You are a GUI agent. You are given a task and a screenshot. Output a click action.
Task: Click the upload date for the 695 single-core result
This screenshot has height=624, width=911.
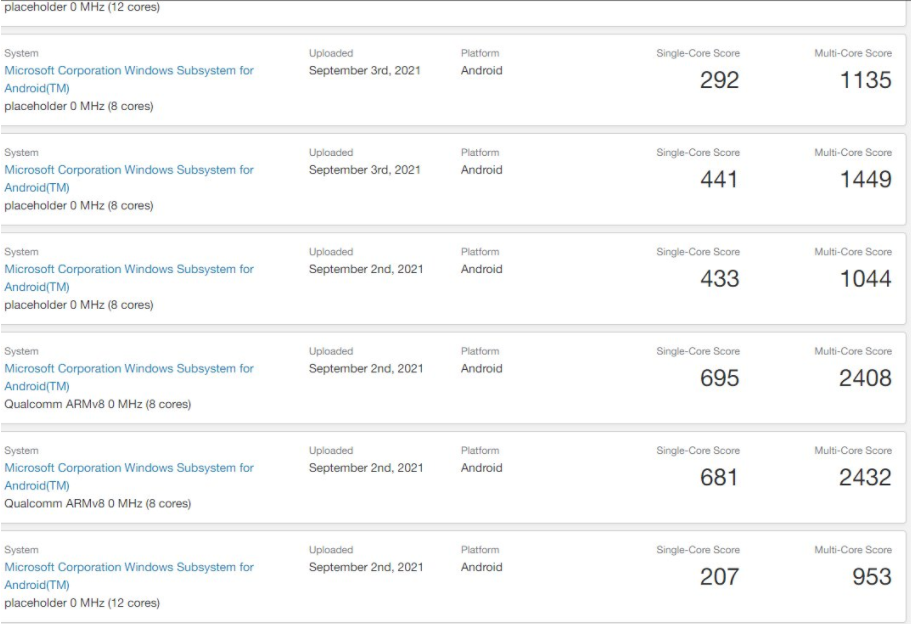(365, 368)
